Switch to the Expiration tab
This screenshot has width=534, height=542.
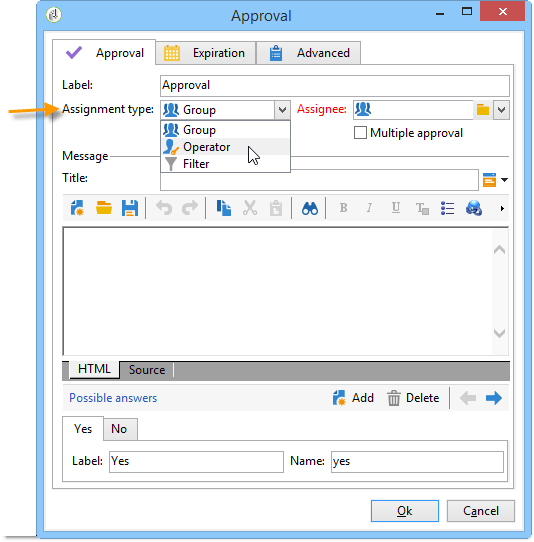point(205,53)
